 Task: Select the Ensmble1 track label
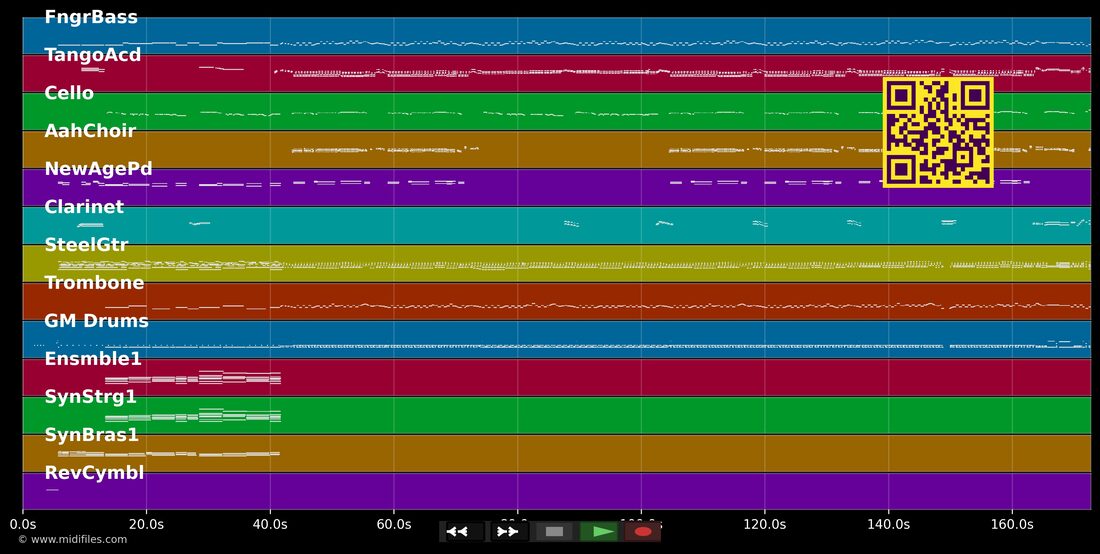pos(93,359)
